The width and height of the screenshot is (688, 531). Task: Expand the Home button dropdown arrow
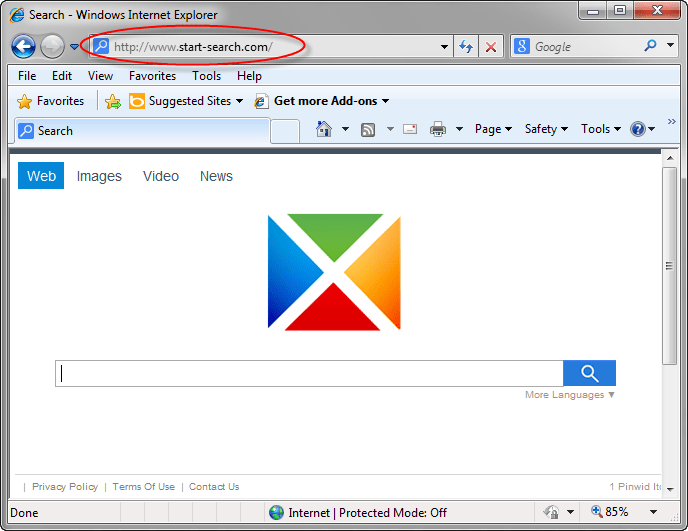coord(345,129)
